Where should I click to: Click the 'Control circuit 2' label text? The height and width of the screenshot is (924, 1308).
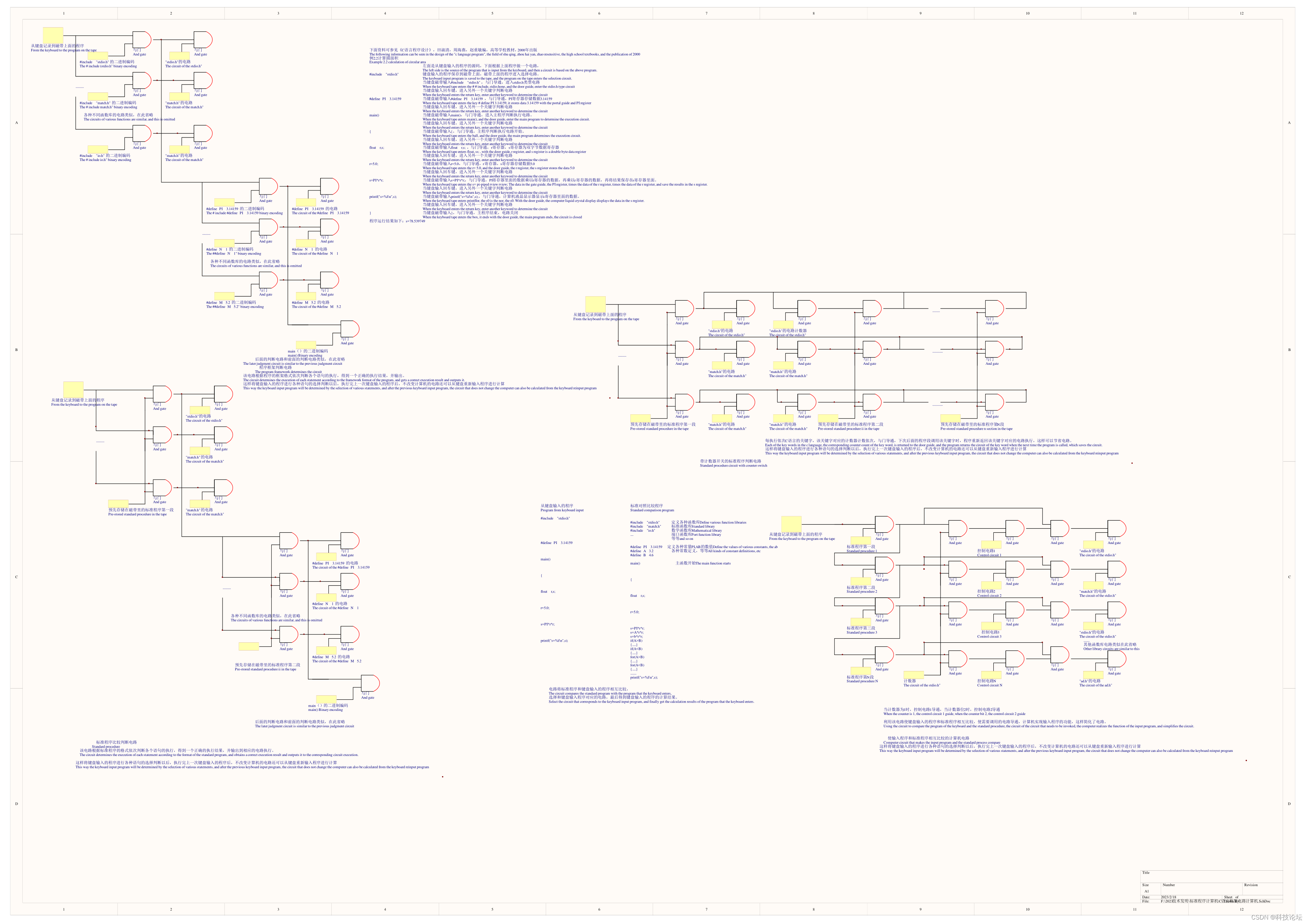point(989,595)
